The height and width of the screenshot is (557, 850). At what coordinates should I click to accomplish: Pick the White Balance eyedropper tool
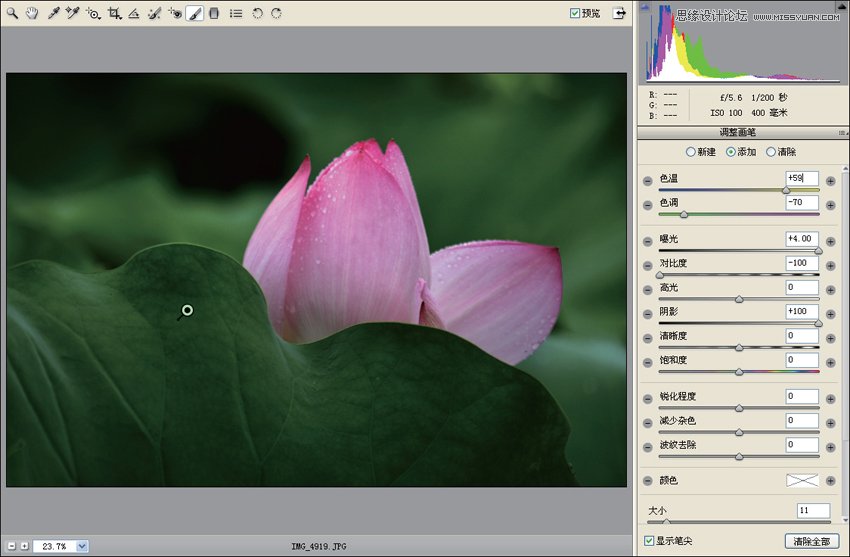coord(53,13)
